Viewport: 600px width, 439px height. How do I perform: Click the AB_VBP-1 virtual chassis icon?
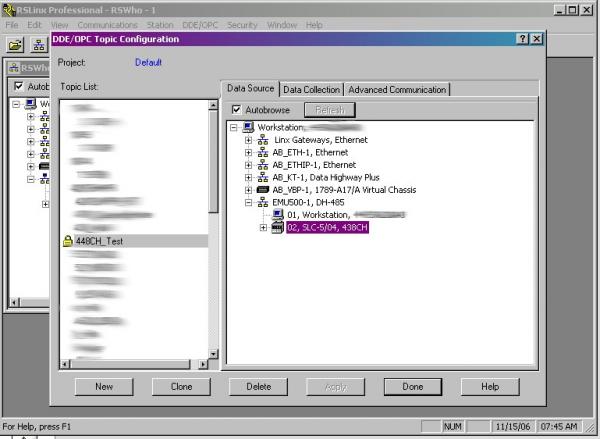262,189
